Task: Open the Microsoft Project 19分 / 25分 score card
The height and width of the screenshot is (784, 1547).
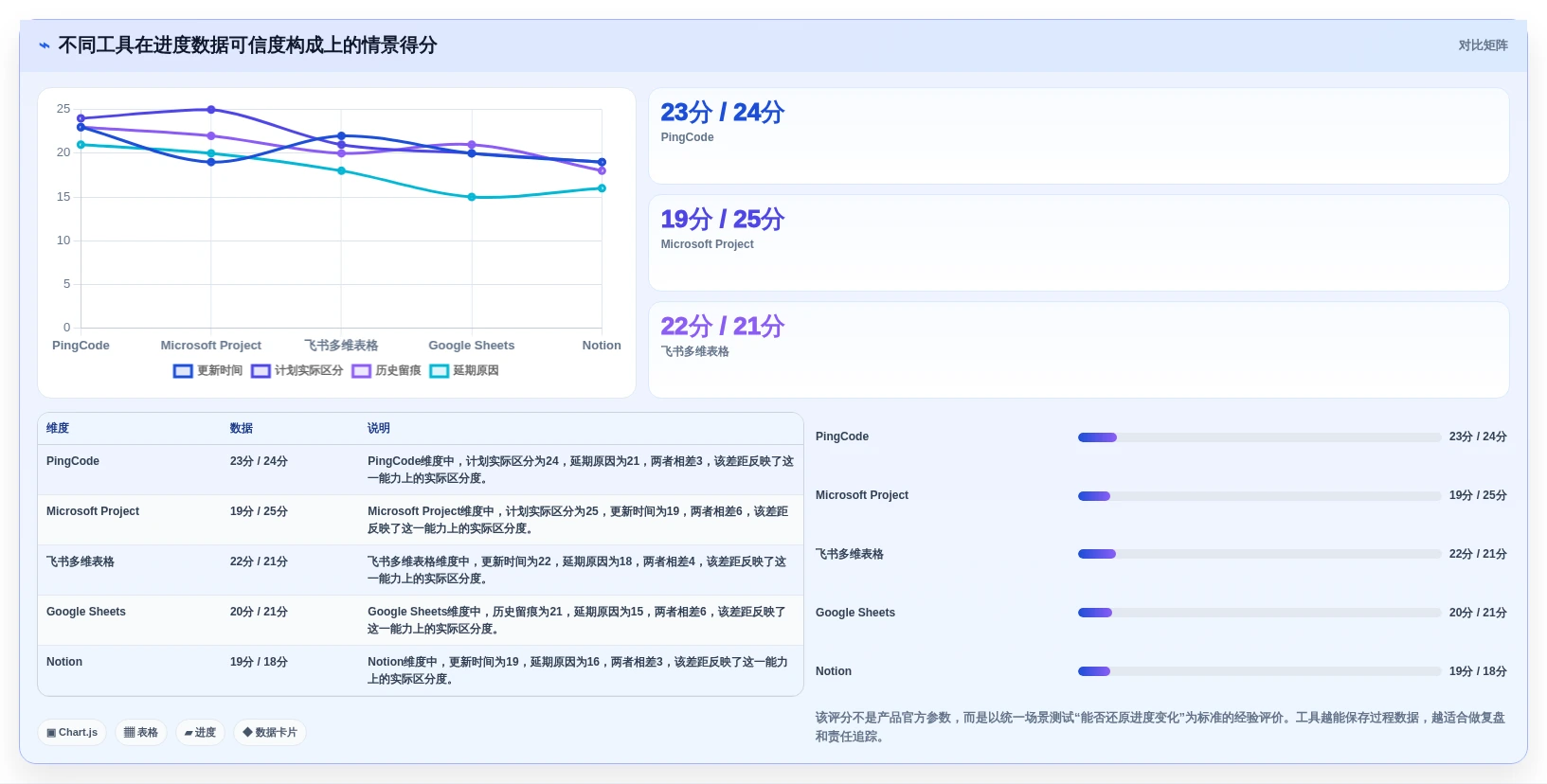Action: [1078, 243]
